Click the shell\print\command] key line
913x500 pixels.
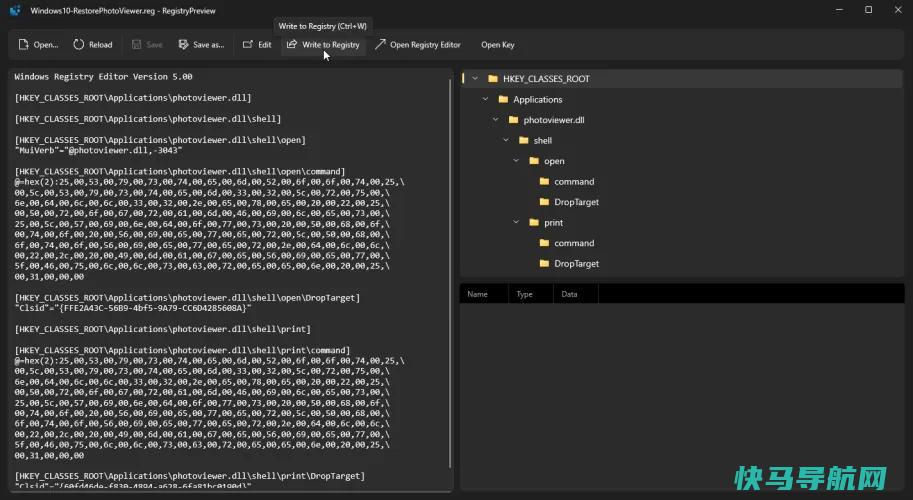point(182,350)
